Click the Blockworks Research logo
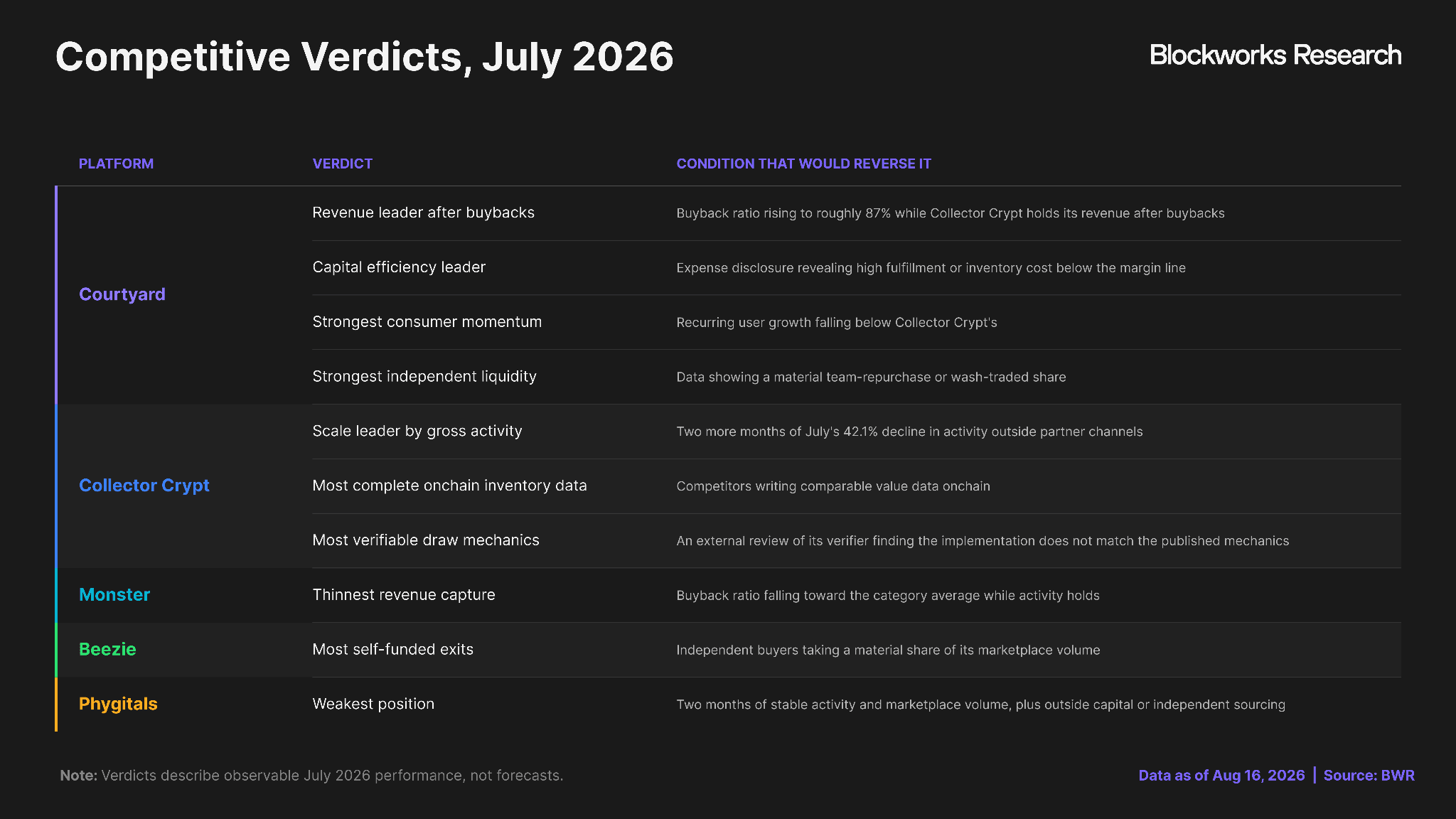 coord(1275,55)
